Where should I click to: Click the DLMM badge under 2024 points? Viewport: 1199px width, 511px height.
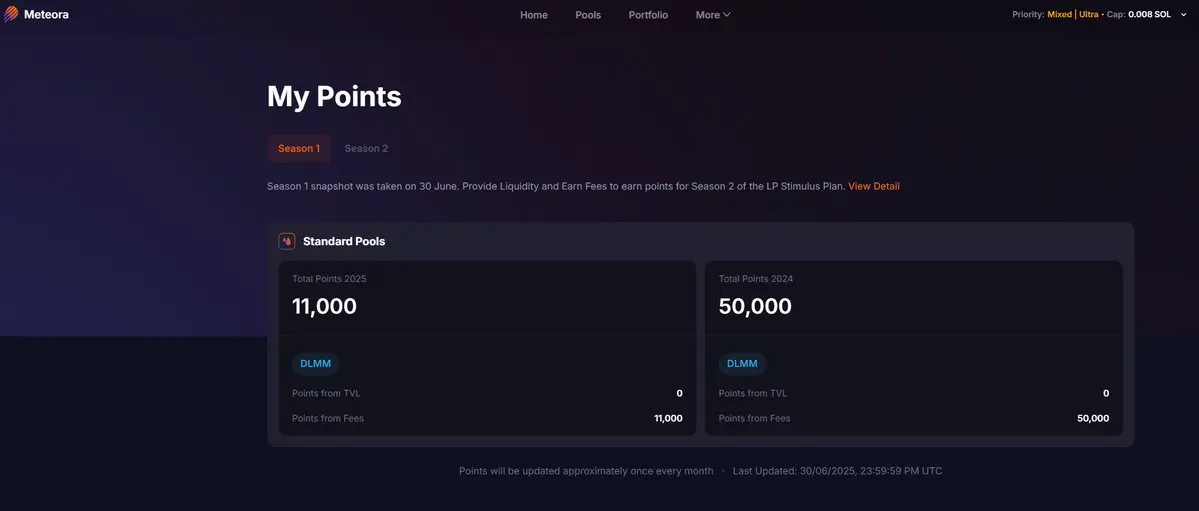[742, 363]
